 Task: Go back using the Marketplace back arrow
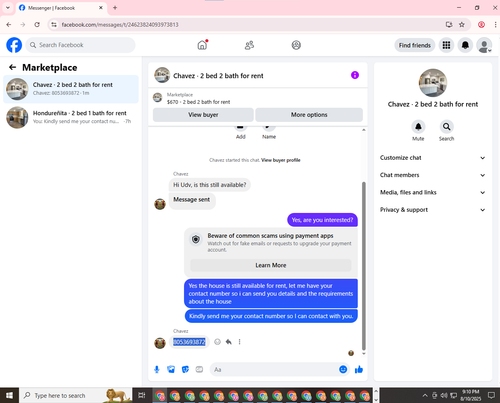tap(13, 68)
